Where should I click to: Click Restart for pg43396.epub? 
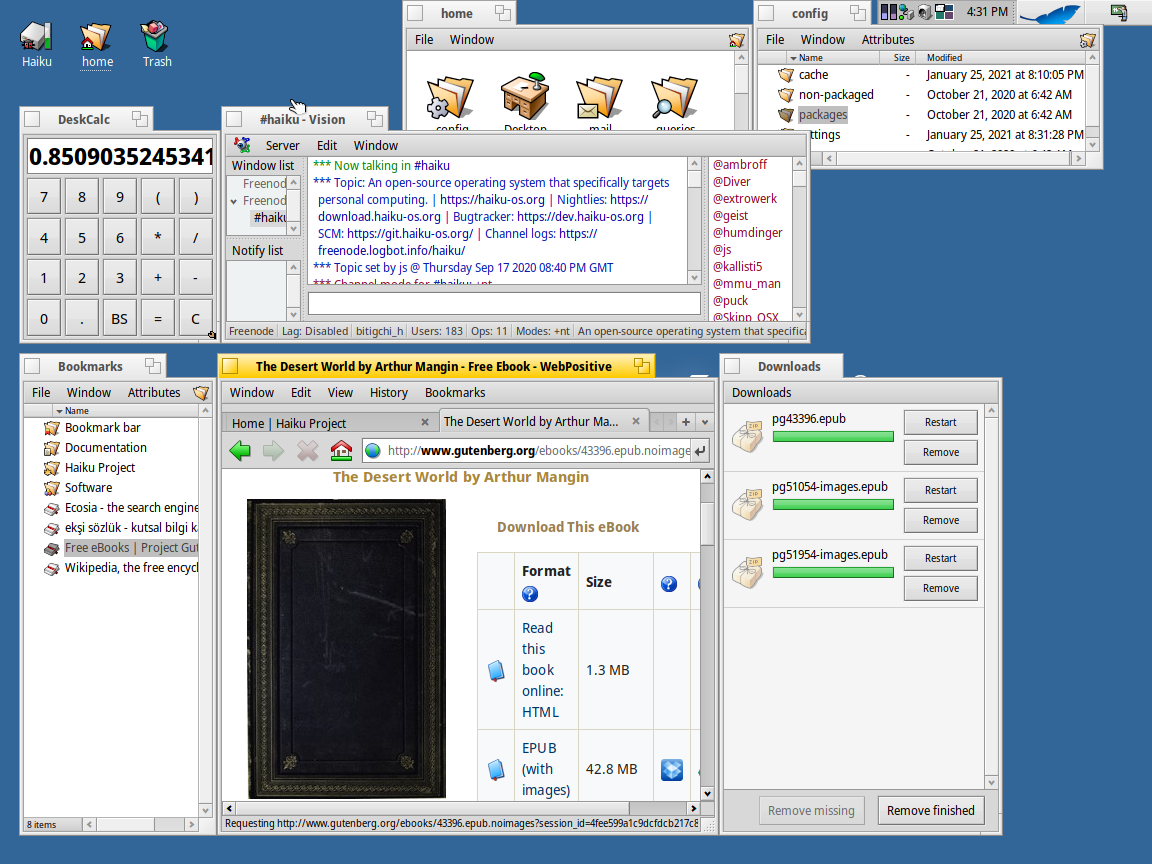(940, 422)
